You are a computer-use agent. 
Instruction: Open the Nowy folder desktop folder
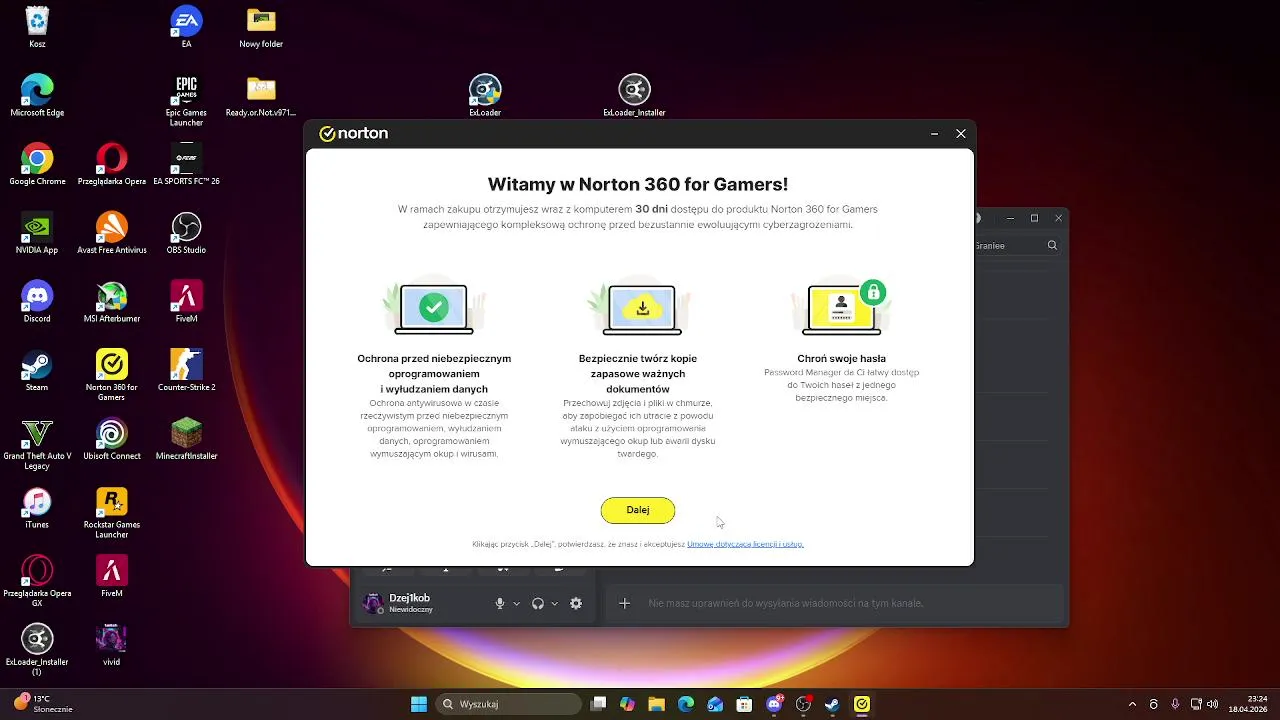tap(261, 27)
